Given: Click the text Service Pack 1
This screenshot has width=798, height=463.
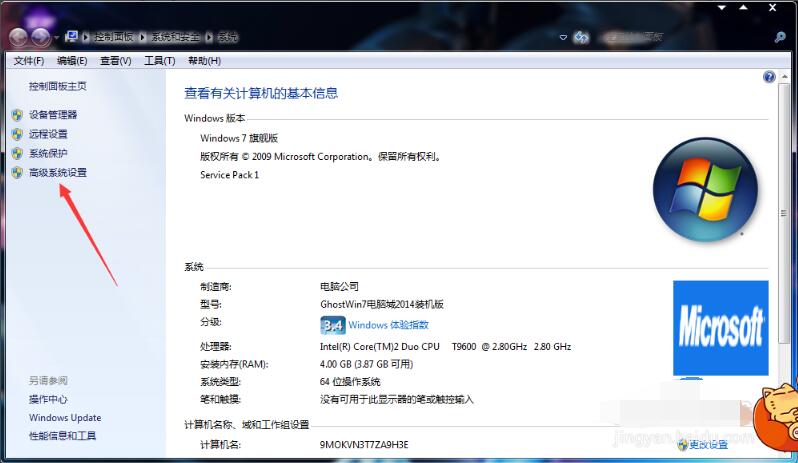Looking at the screenshot, I should [230, 175].
